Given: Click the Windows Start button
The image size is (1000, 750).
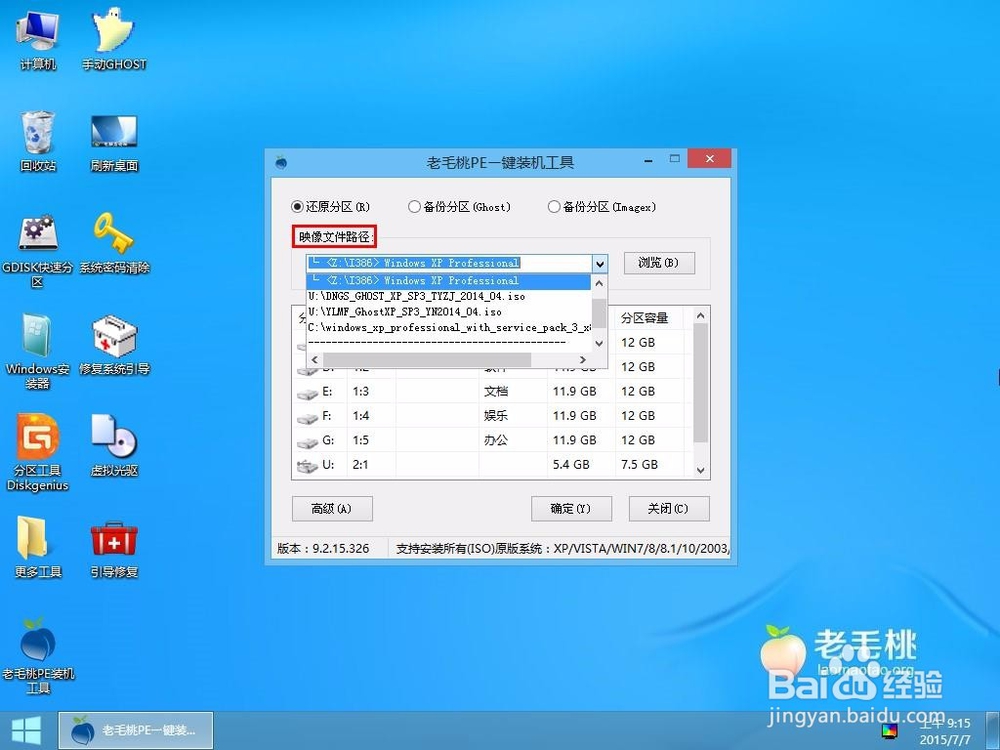Looking at the screenshot, I should [x=26, y=730].
